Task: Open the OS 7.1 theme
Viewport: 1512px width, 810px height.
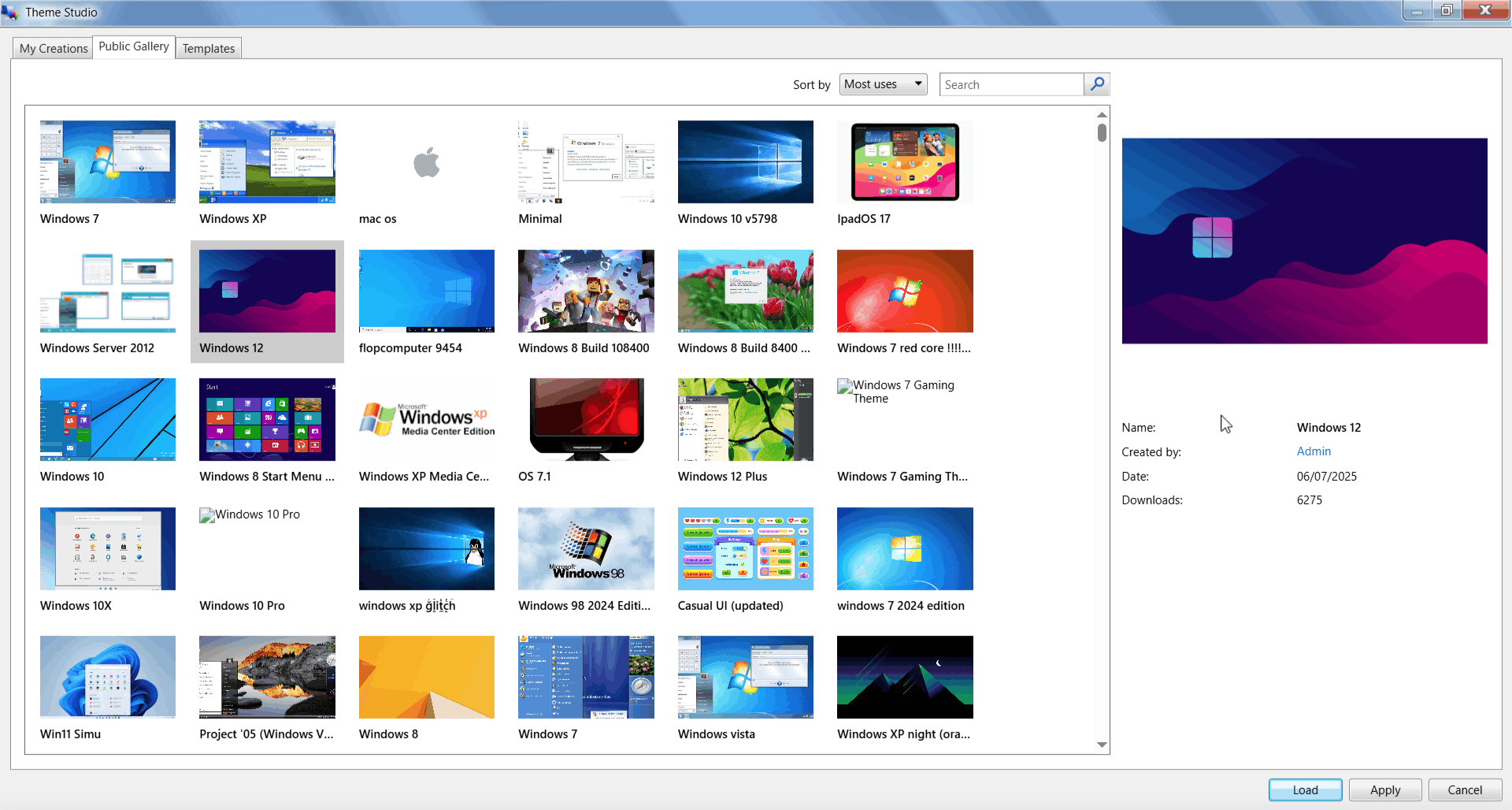Action: tap(586, 420)
